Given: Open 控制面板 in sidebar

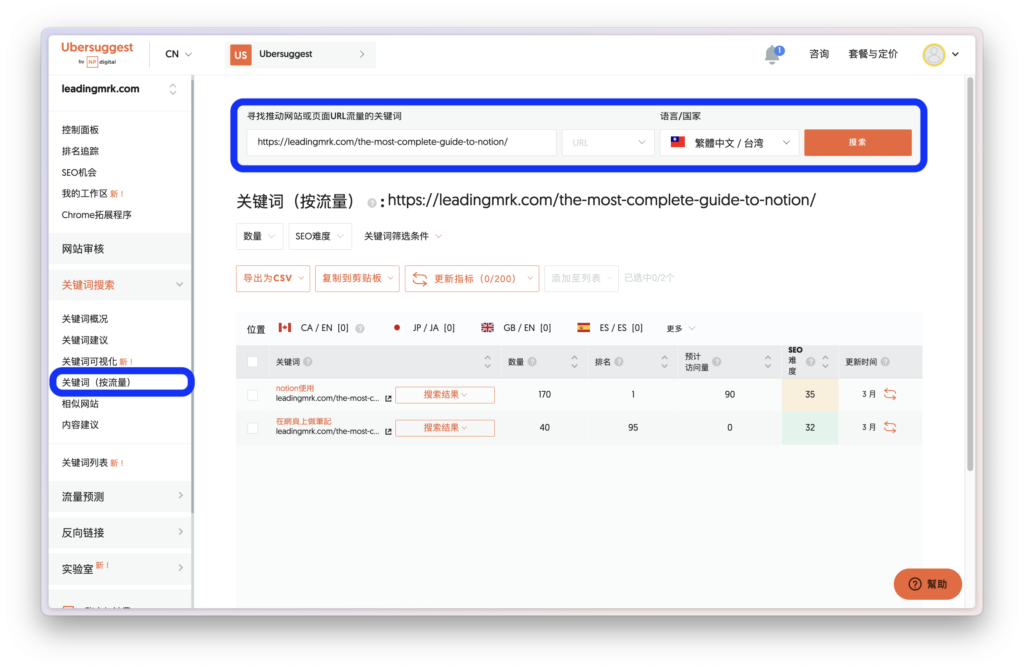Looking at the screenshot, I should (80, 130).
